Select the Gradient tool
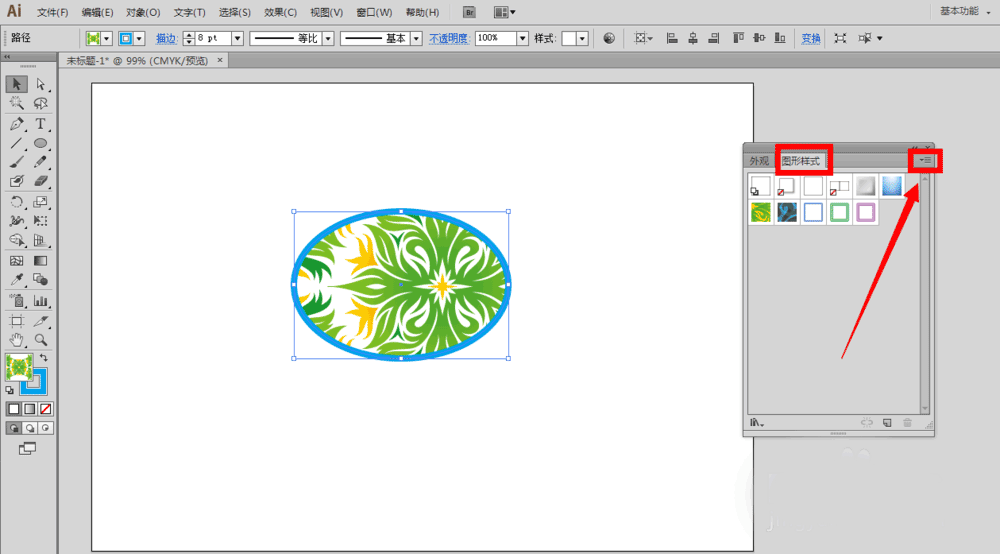Viewport: 1000px width, 554px height. coord(41,261)
